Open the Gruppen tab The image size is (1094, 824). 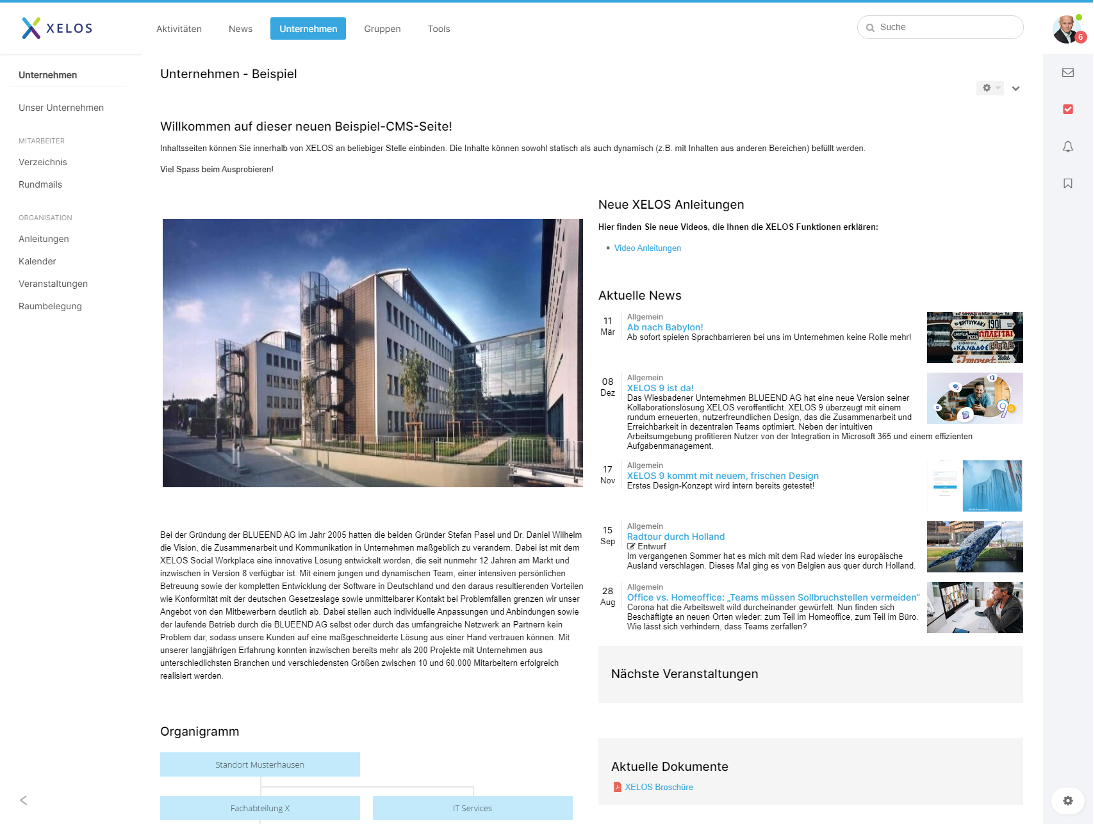click(x=382, y=29)
